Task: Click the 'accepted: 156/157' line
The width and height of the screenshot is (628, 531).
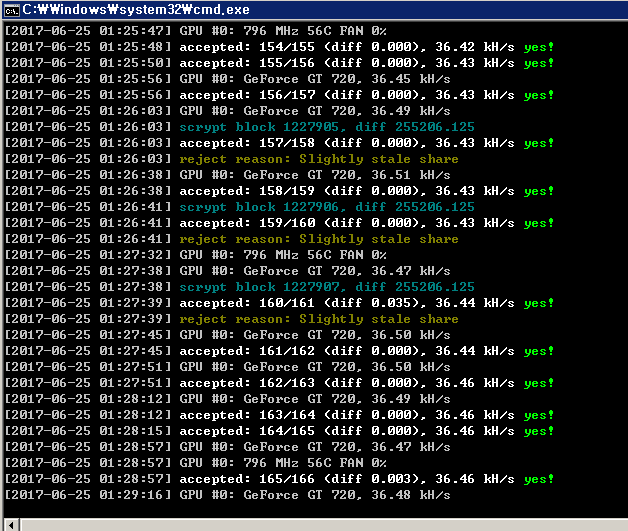Action: 279,95
